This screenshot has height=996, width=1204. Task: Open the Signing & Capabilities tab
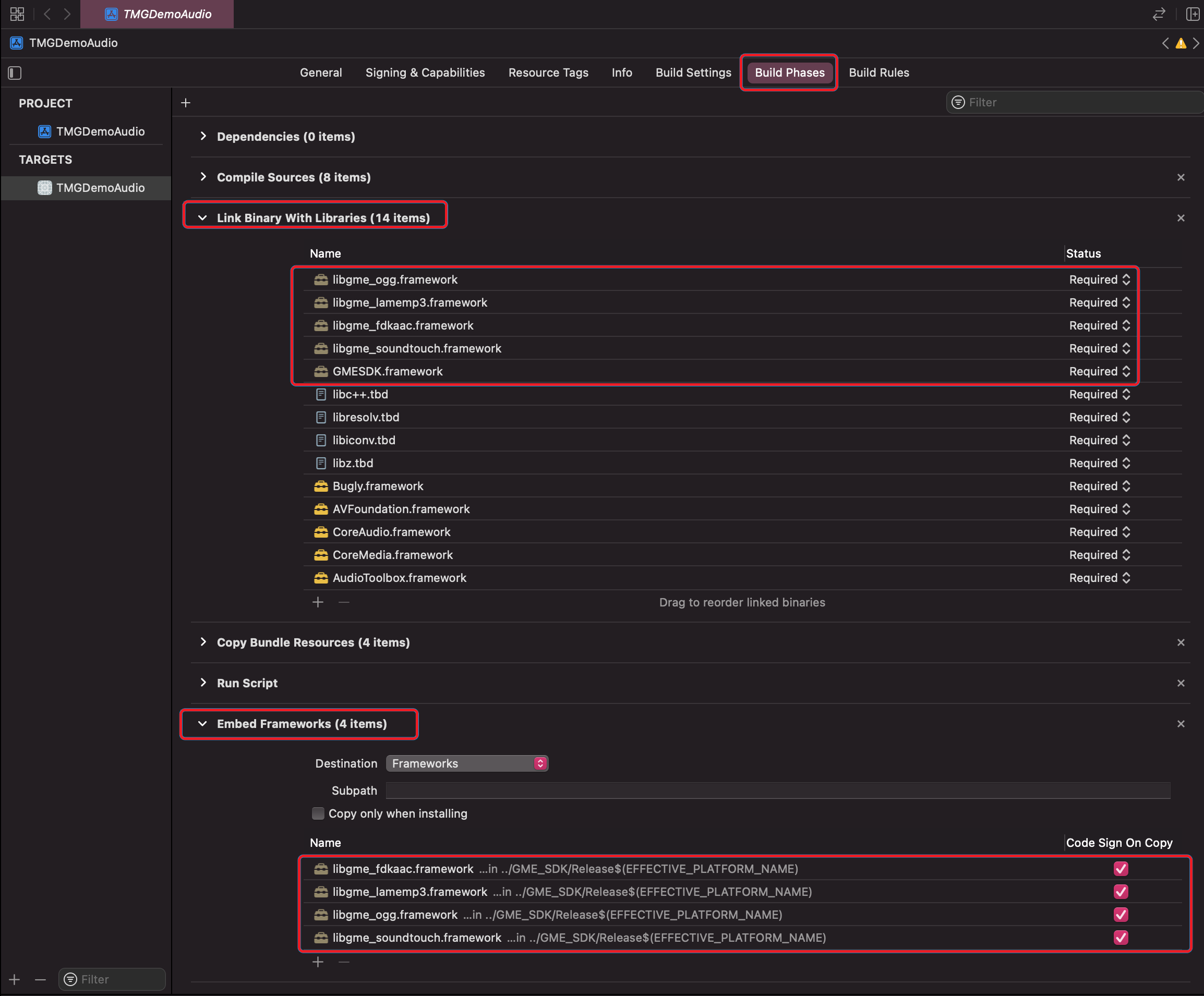[425, 73]
